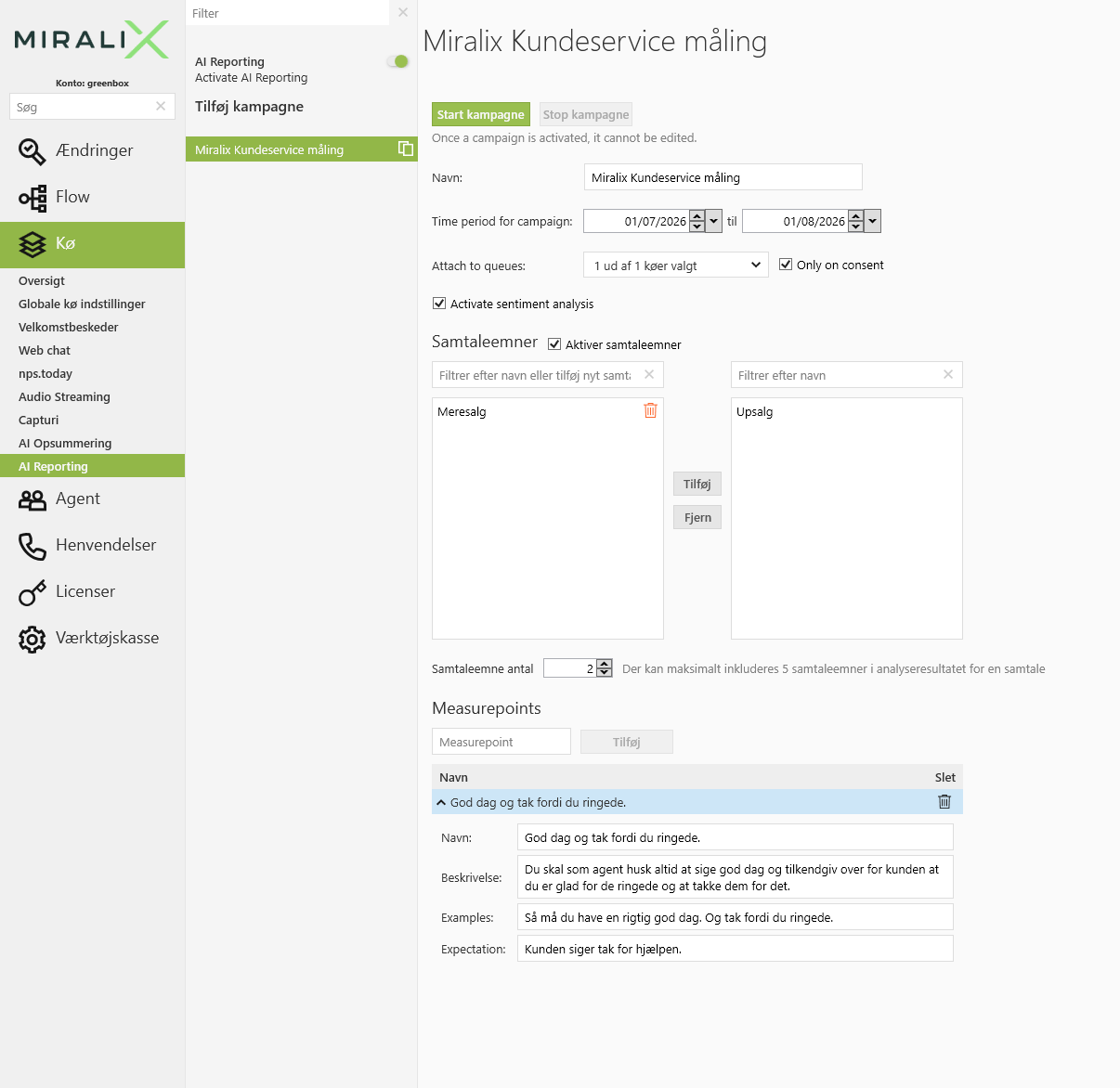Screen dimensions: 1120x1088
Task: Disable the Aktiver samtaleemner checkbox
Action: click(x=554, y=344)
